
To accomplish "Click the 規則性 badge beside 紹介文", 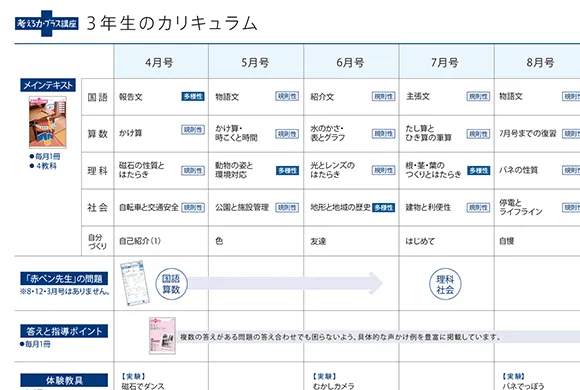I will click(383, 96).
